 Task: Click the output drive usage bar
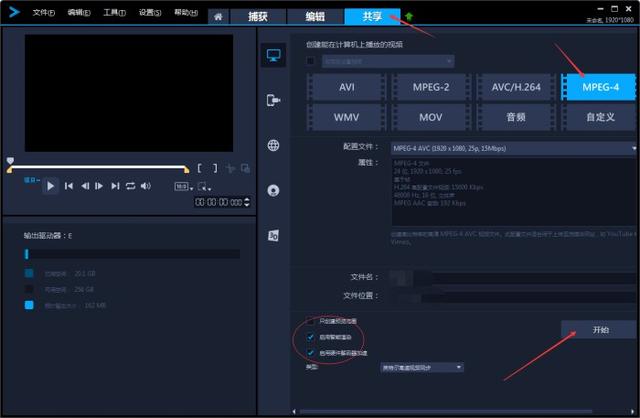click(132, 254)
